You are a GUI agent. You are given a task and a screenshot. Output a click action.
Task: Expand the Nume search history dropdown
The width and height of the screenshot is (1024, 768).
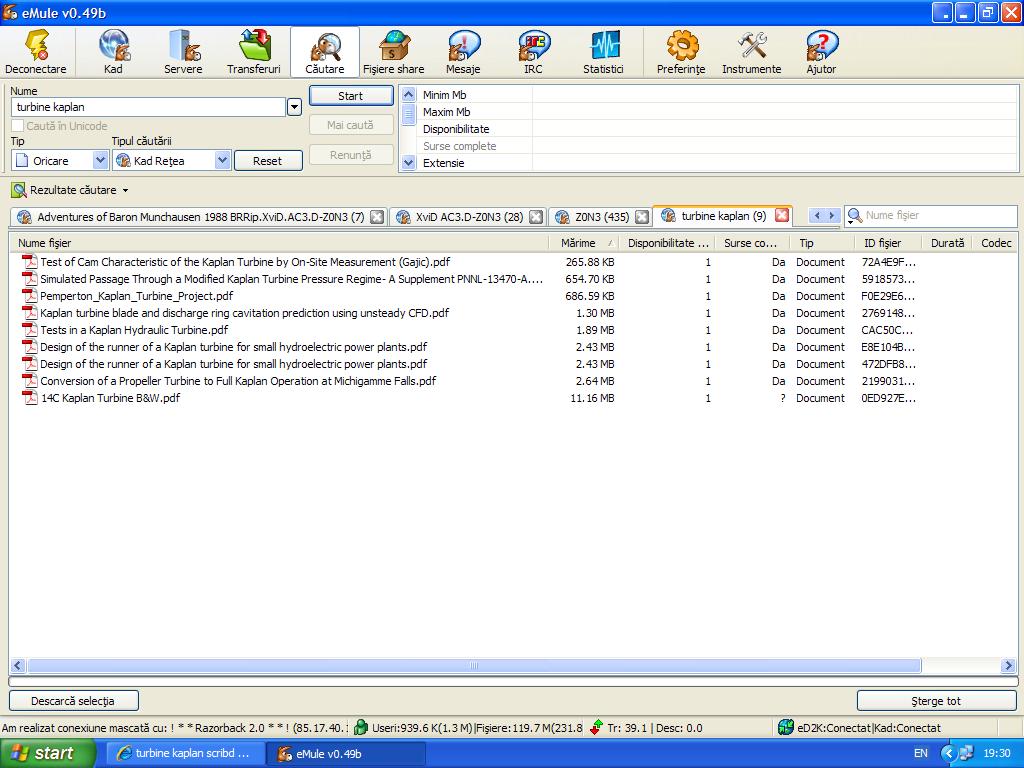294,107
